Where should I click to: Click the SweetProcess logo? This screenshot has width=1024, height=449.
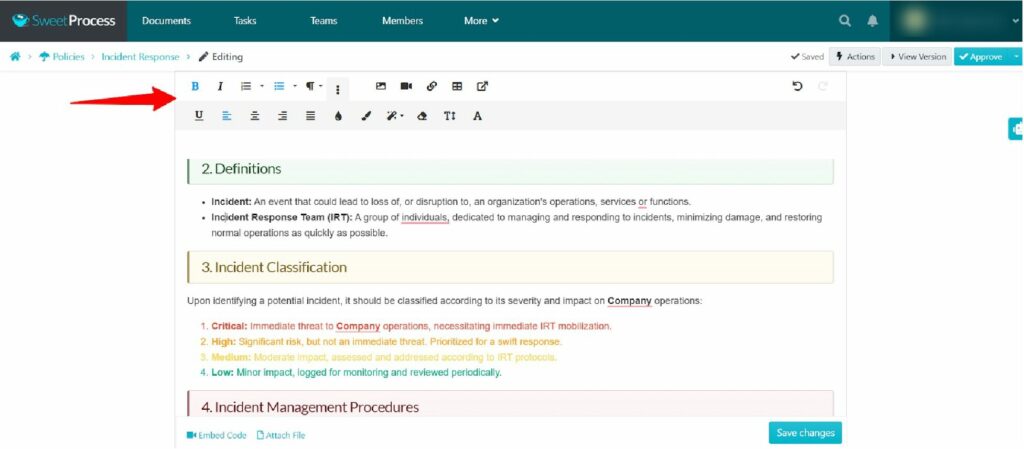(63, 21)
